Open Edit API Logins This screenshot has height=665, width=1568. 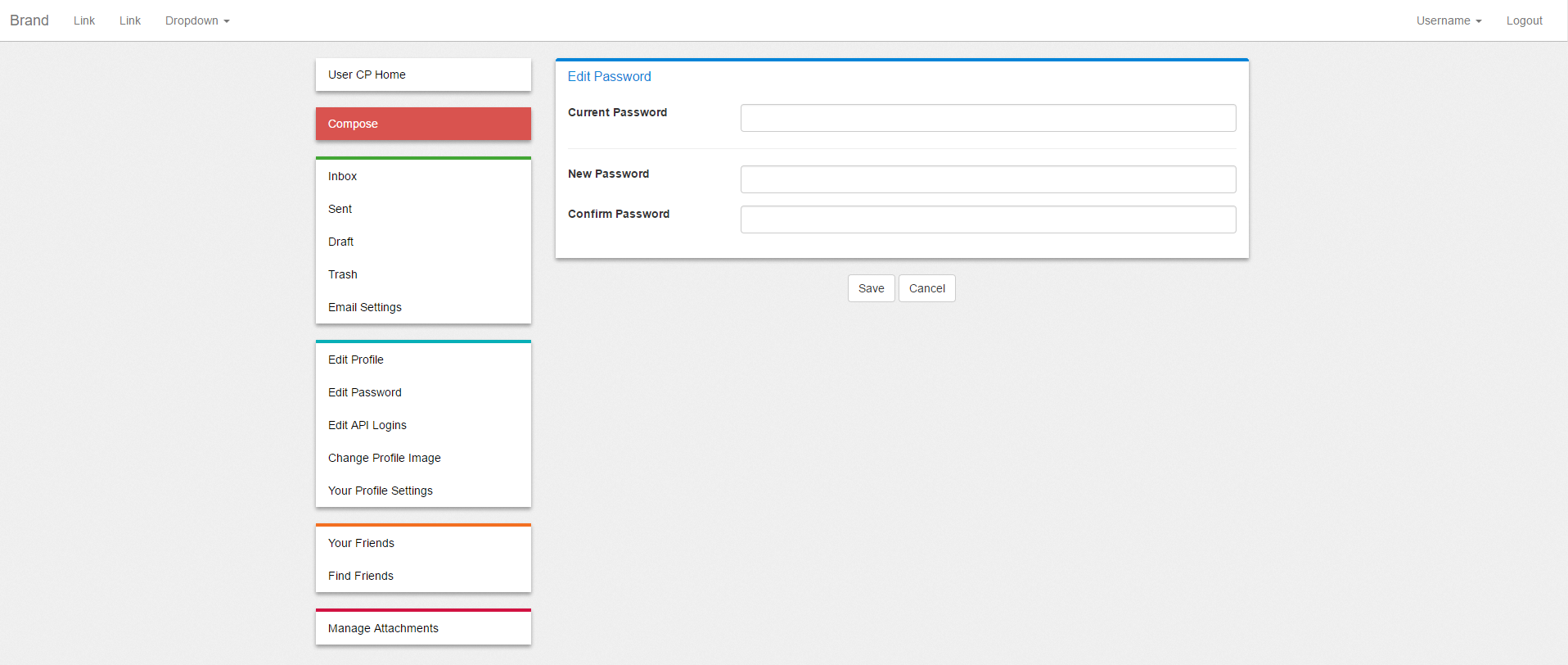tap(423, 425)
